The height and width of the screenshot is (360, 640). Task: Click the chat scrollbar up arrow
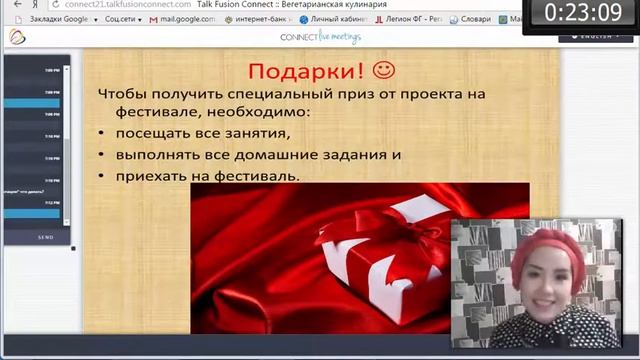[x=67, y=69]
